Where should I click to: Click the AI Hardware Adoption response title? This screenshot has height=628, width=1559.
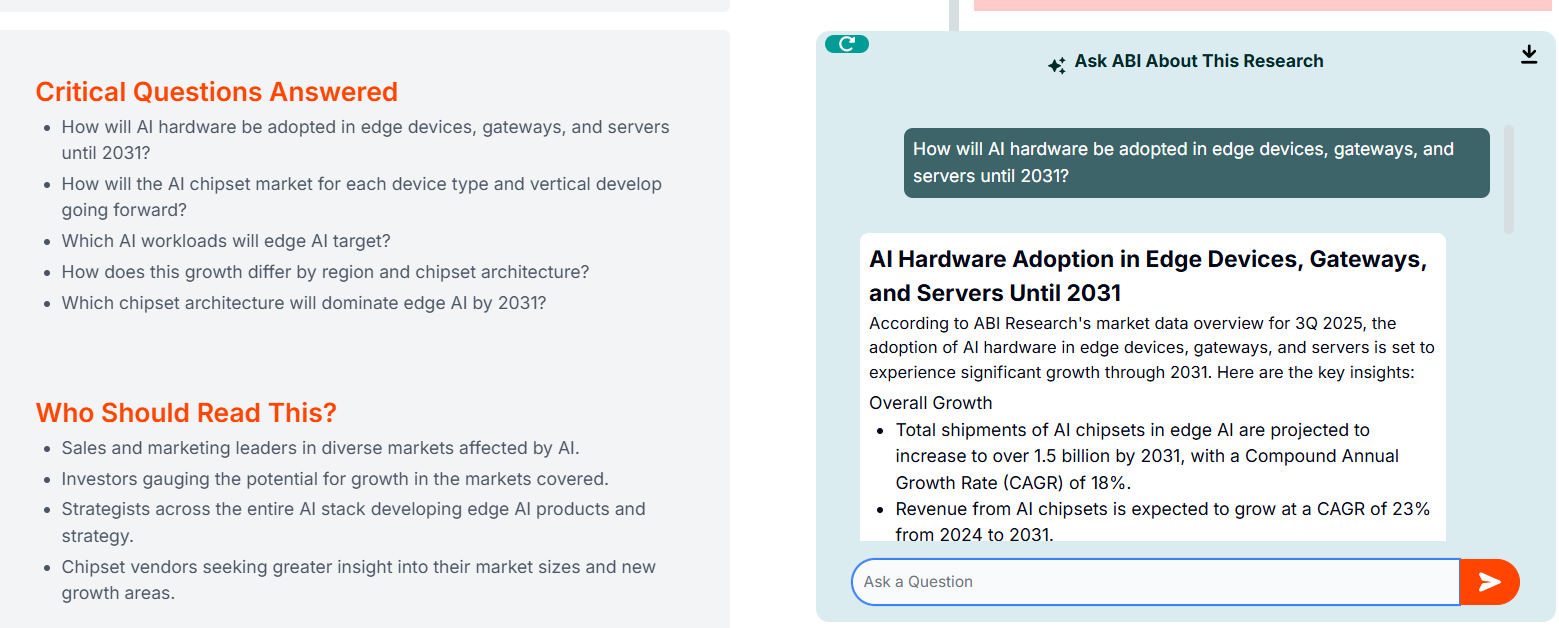tap(1150, 275)
